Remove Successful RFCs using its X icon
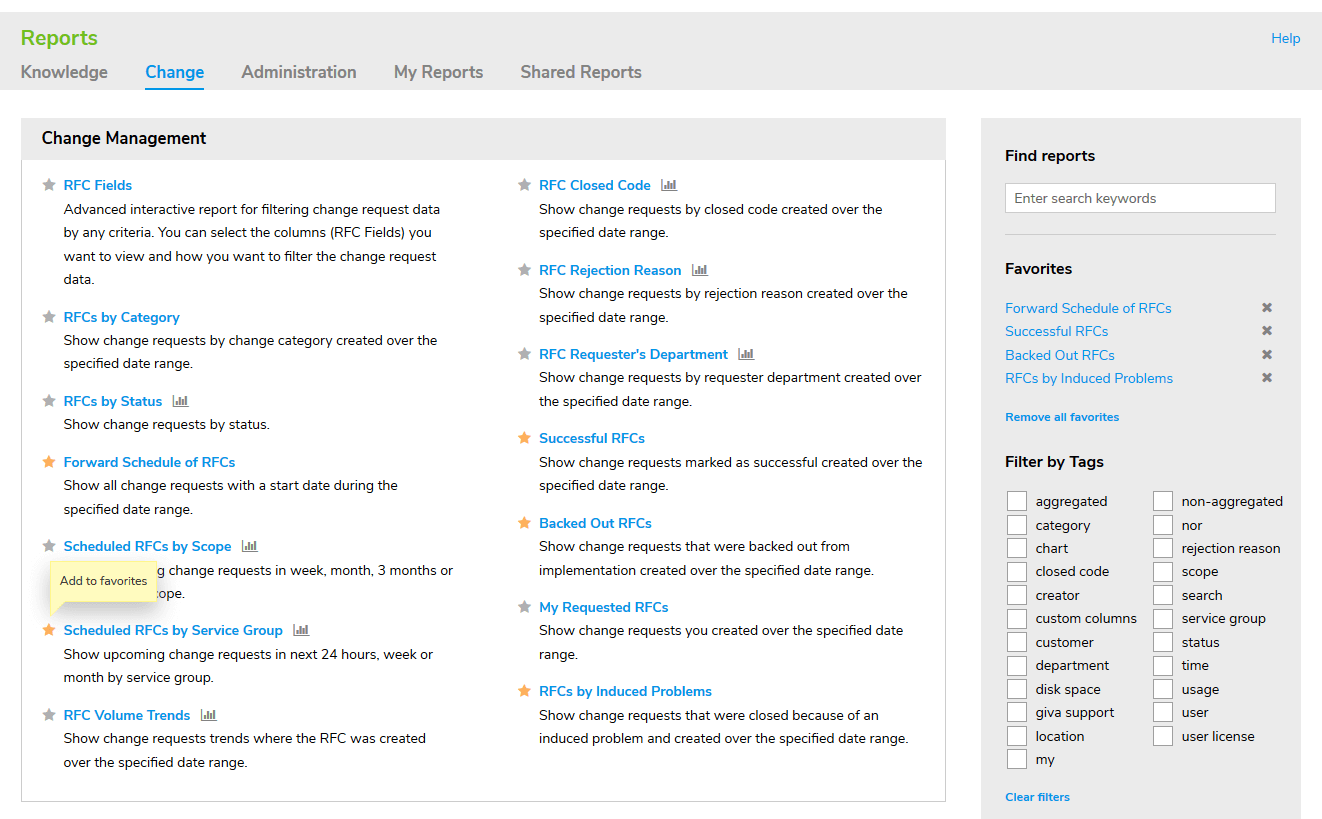Screen dimensions: 1322x819 click(x=1266, y=331)
